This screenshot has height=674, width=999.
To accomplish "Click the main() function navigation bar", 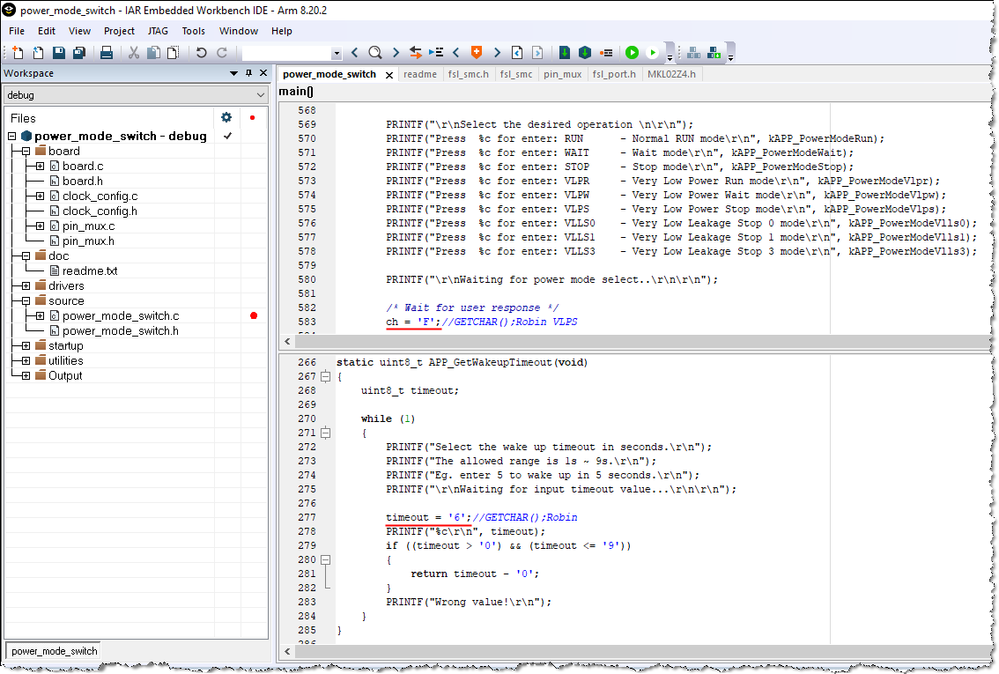I will point(634,91).
